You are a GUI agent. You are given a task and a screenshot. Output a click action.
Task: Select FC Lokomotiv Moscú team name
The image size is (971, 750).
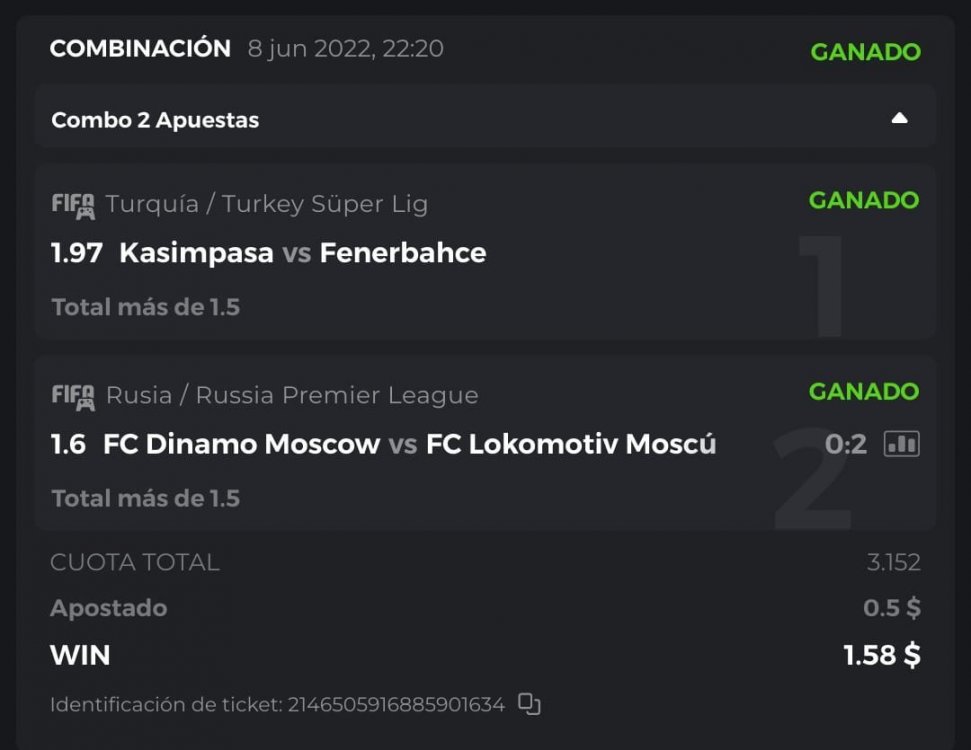click(570, 444)
